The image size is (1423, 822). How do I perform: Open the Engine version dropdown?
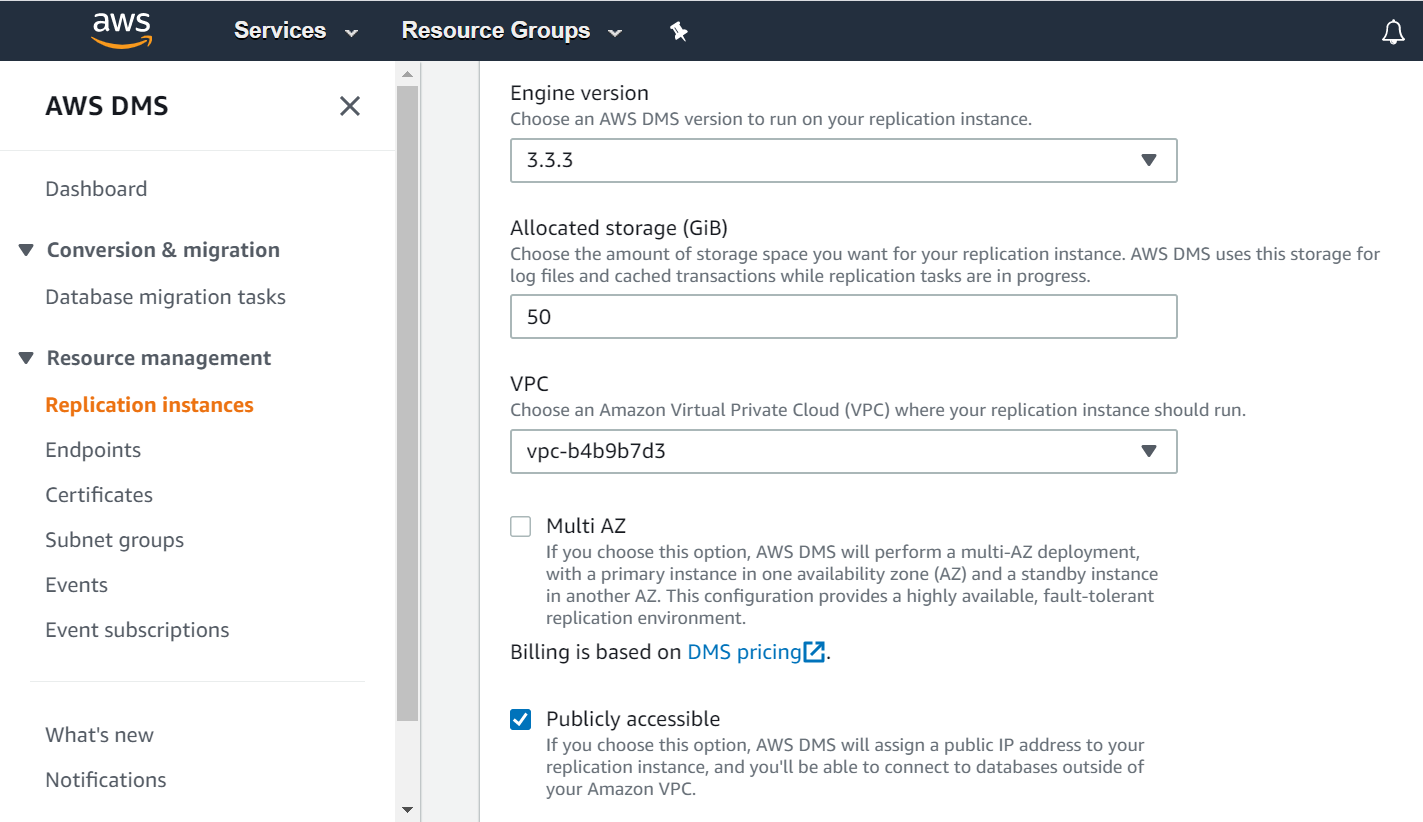click(x=843, y=160)
